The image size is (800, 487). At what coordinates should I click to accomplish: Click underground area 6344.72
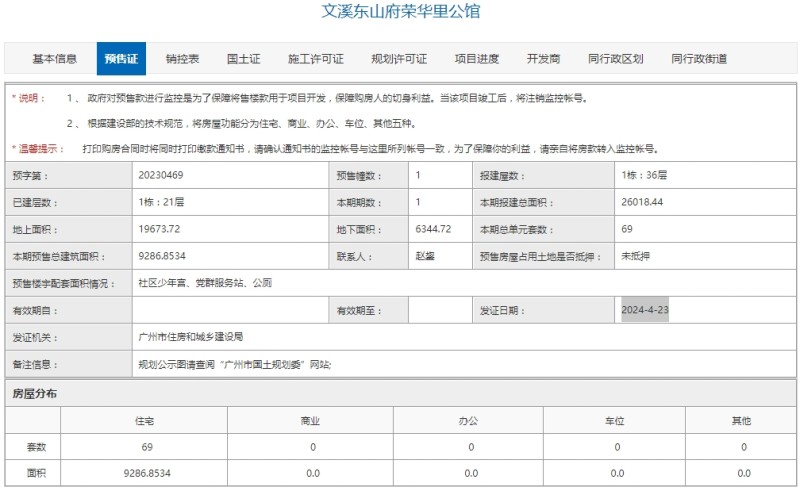(433, 229)
